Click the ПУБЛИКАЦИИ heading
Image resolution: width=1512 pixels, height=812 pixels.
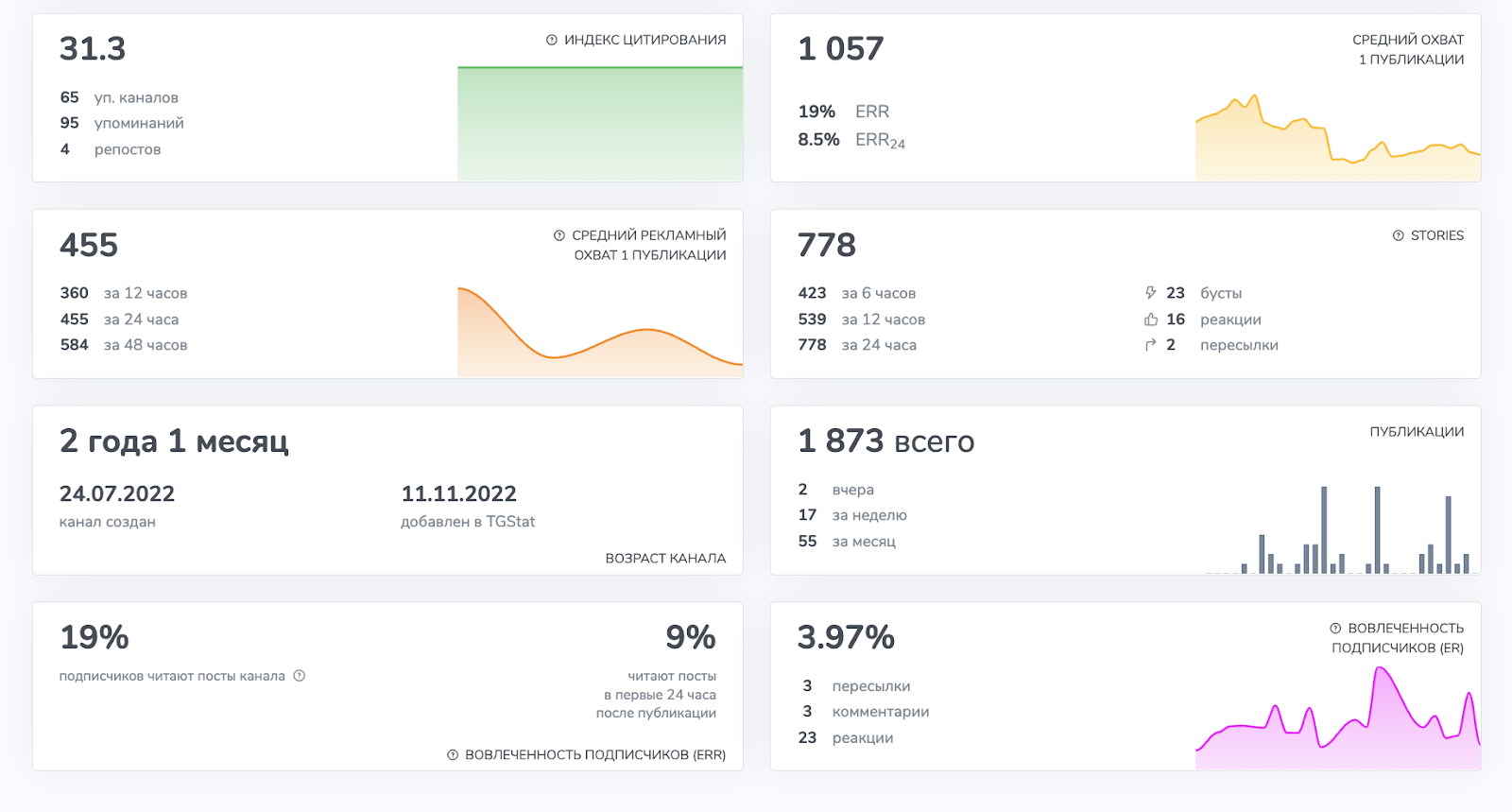(1417, 432)
